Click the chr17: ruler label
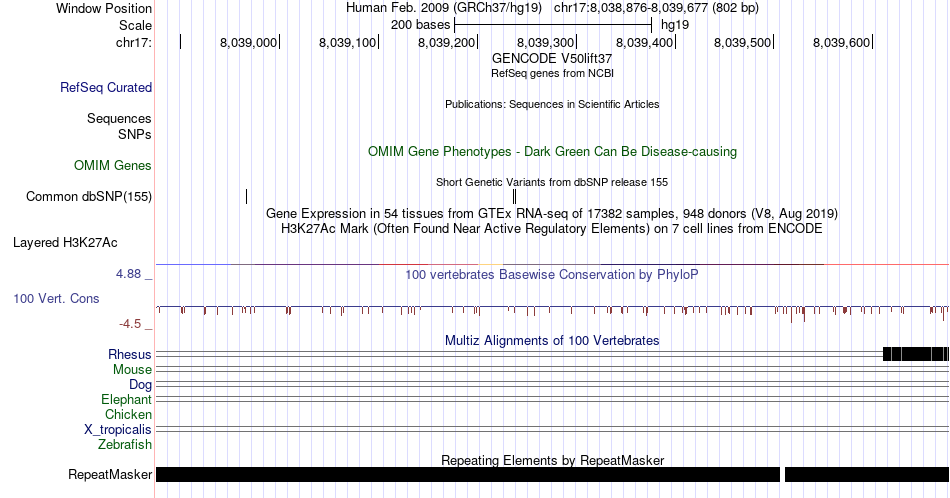Image resolution: width=950 pixels, height=498 pixels. pyautogui.click(x=134, y=42)
